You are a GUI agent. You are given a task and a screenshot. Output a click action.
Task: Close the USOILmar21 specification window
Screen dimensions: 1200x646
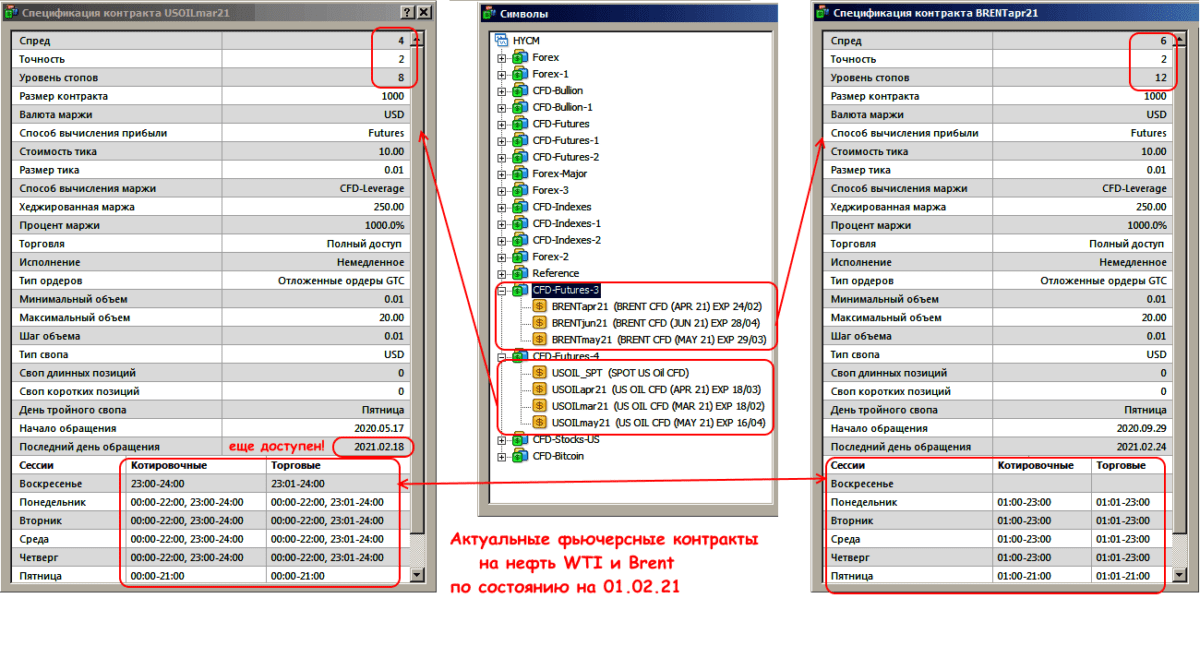tap(425, 12)
